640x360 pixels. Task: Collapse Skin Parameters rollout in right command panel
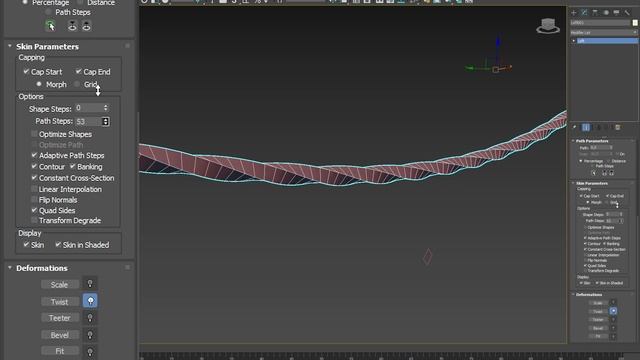573,183
